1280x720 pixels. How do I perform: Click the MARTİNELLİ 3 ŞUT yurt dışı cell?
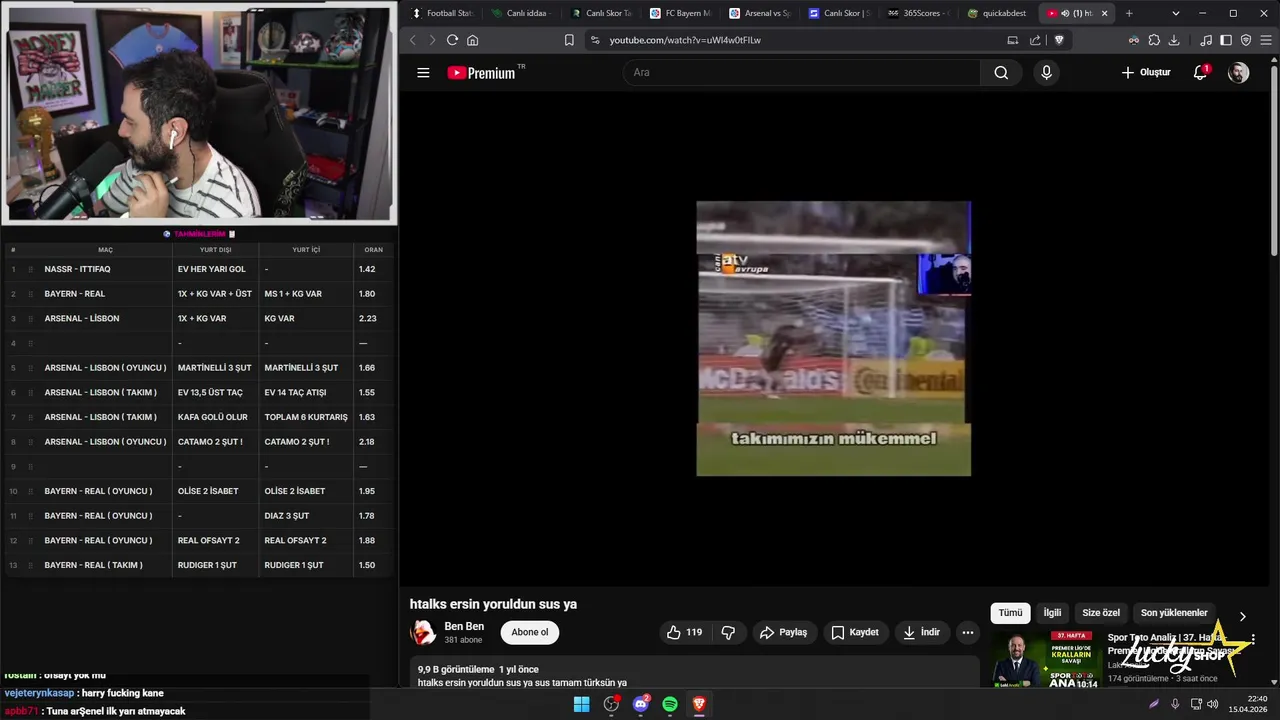214,368
